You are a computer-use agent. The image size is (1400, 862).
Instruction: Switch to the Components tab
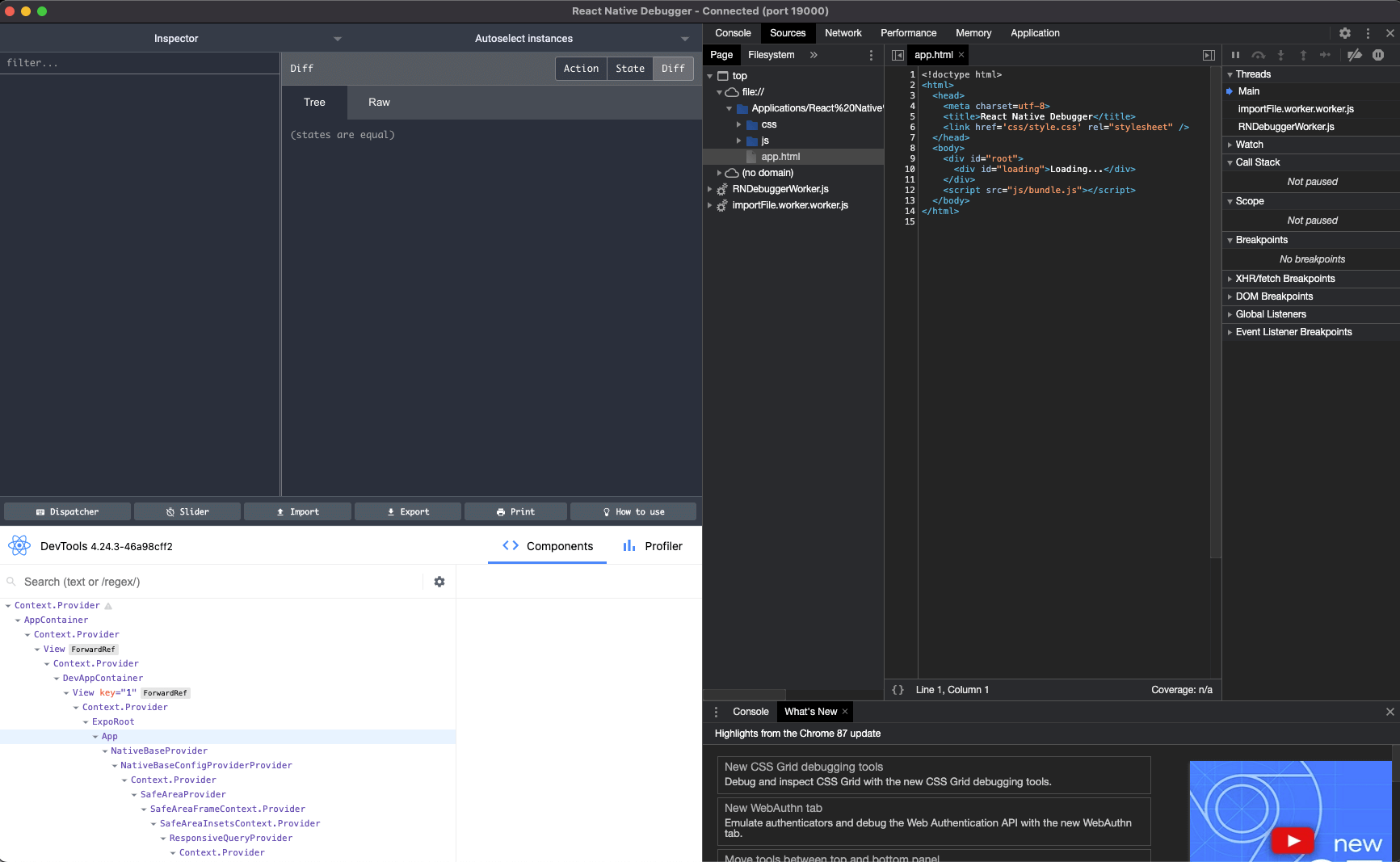(548, 546)
